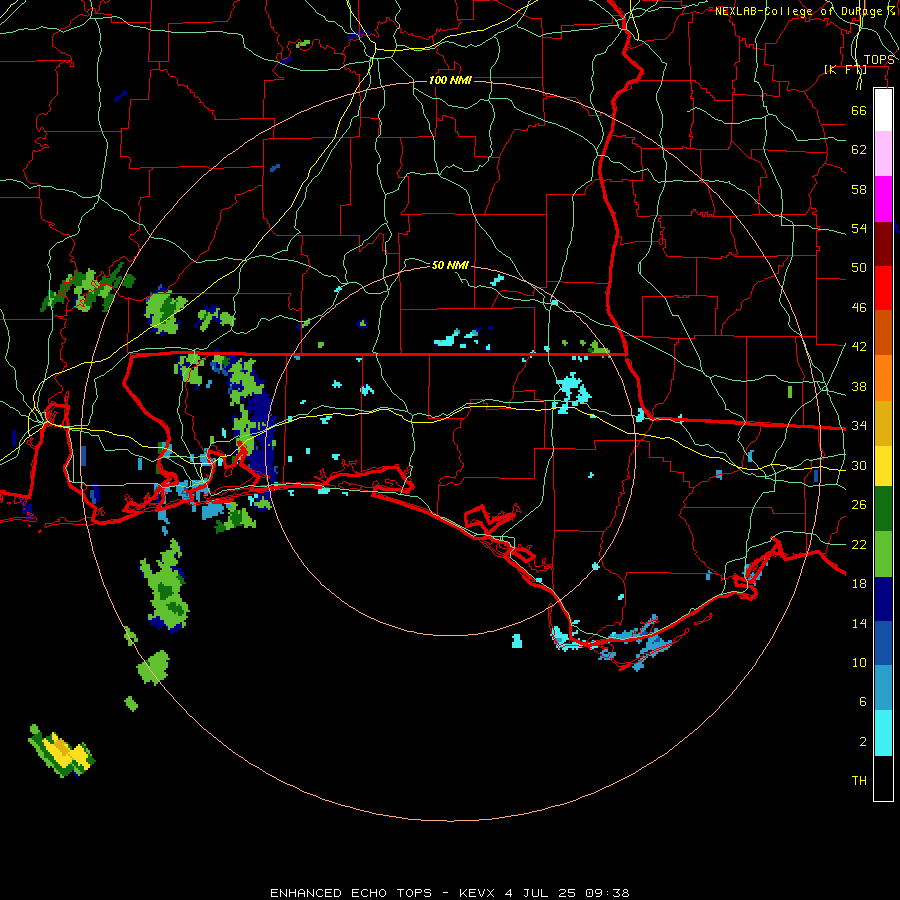Click the legend value '42'

point(859,347)
